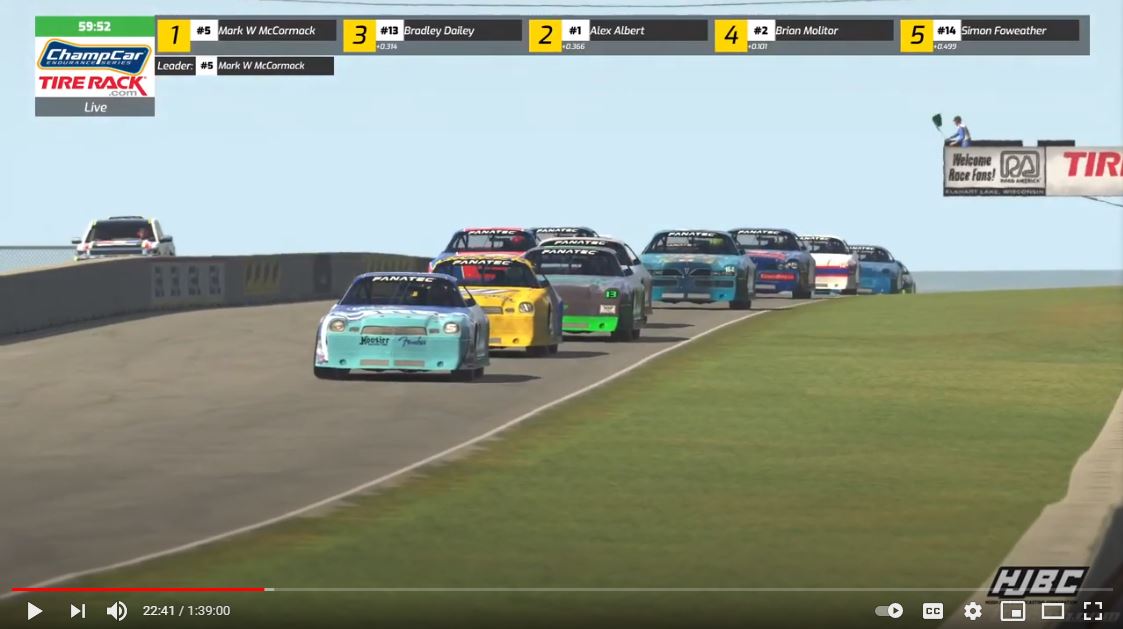Switch to miniplayer mode
Screen dimensions: 1123x629
pos(1012,611)
